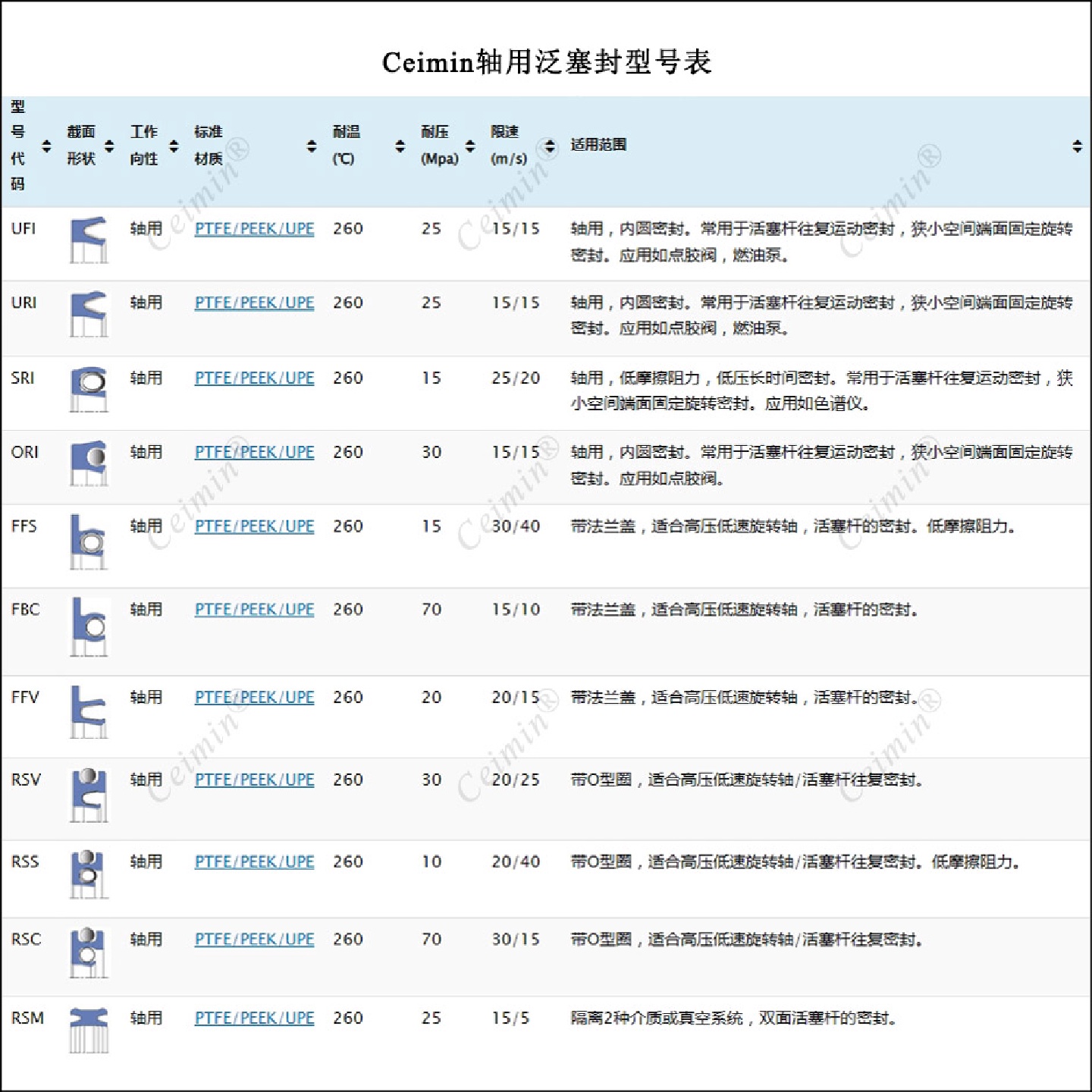Click the 轴用 cell in RSM row
1092x1092 pixels.
click(x=146, y=1018)
